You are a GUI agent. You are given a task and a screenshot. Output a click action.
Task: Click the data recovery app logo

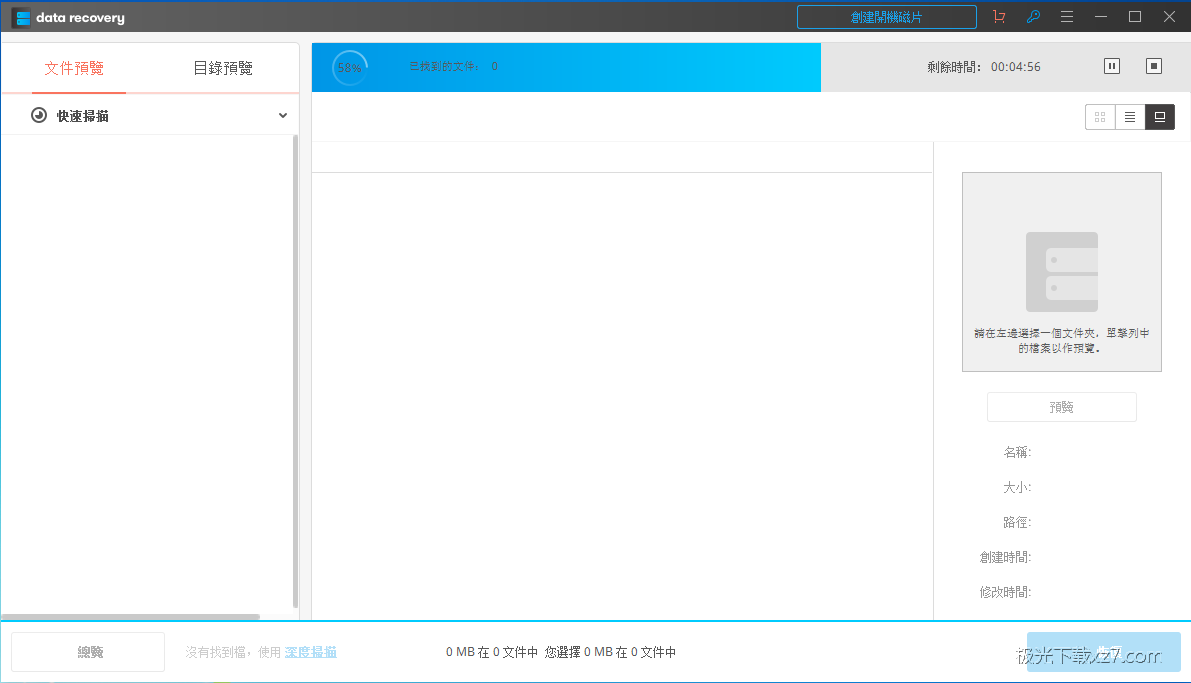point(22,17)
